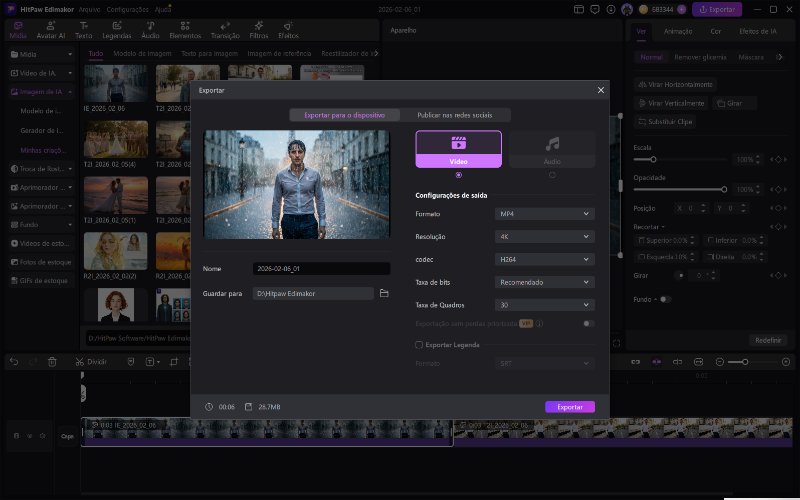
Task: Click the folder icon beside Guardar para
Action: click(384, 293)
